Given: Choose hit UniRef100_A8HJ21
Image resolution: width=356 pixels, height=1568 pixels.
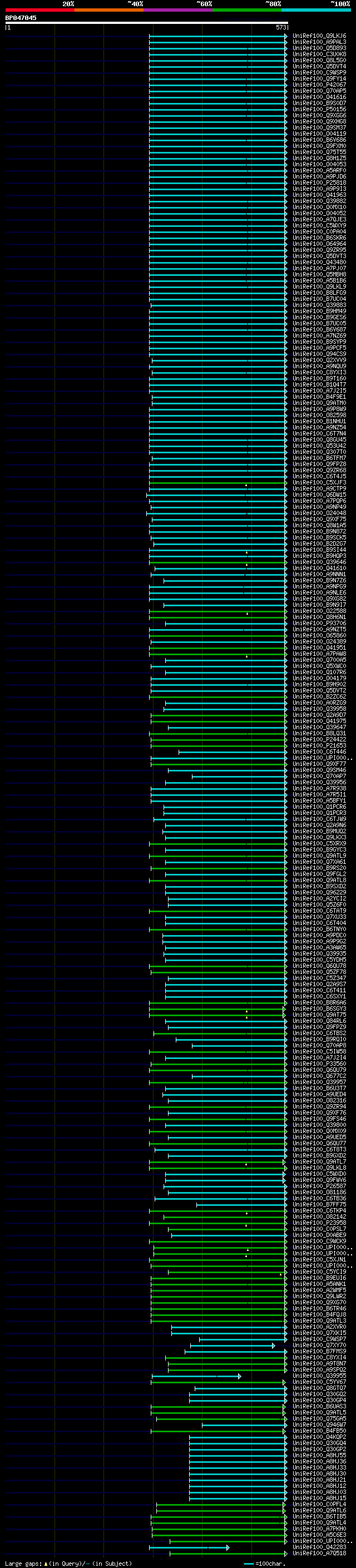Looking at the screenshot, I should pos(319,1480).
